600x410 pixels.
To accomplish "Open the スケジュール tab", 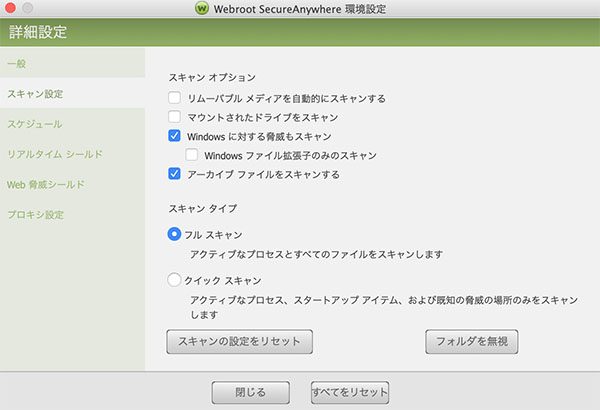I will [x=73, y=124].
